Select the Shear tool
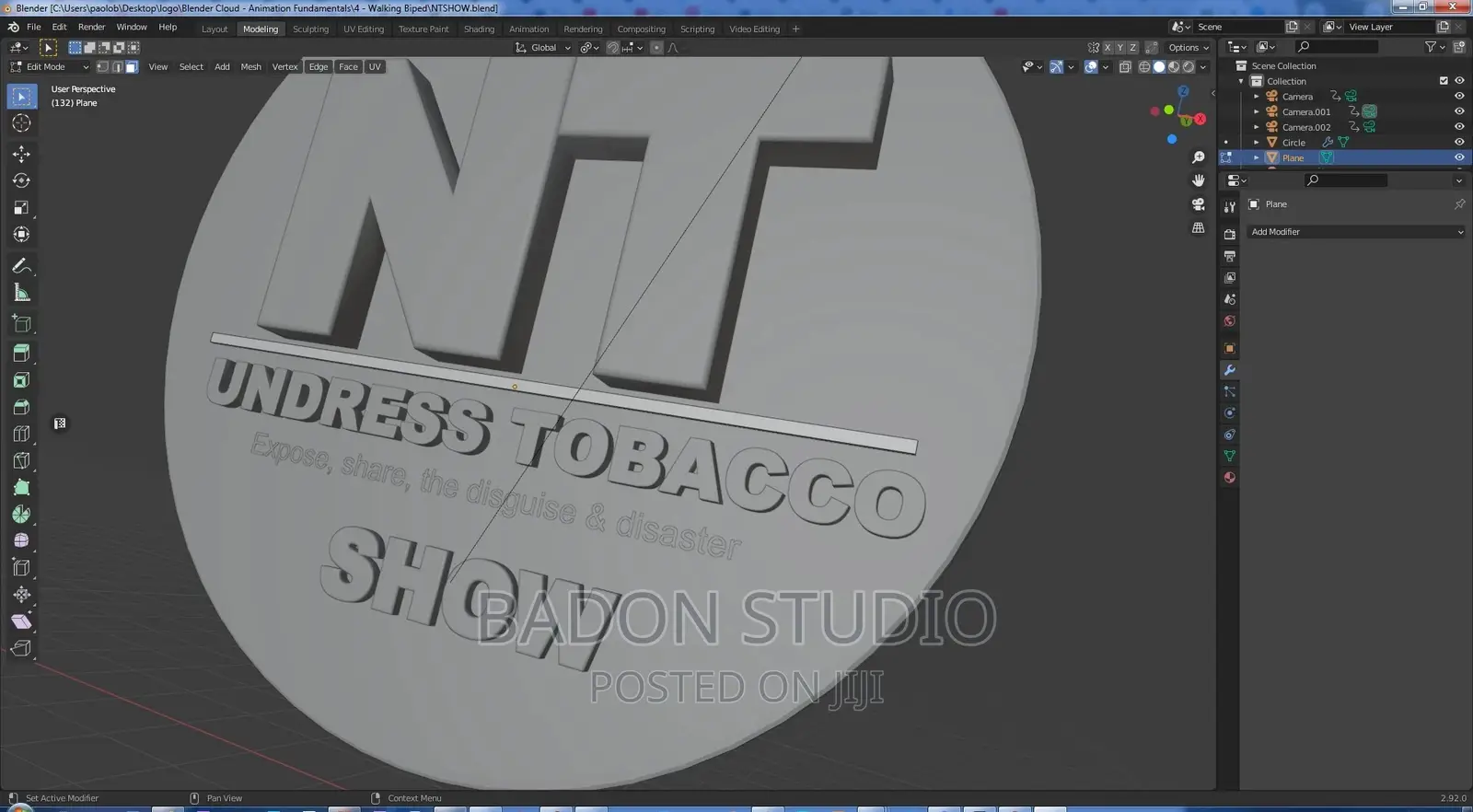 click(21, 621)
